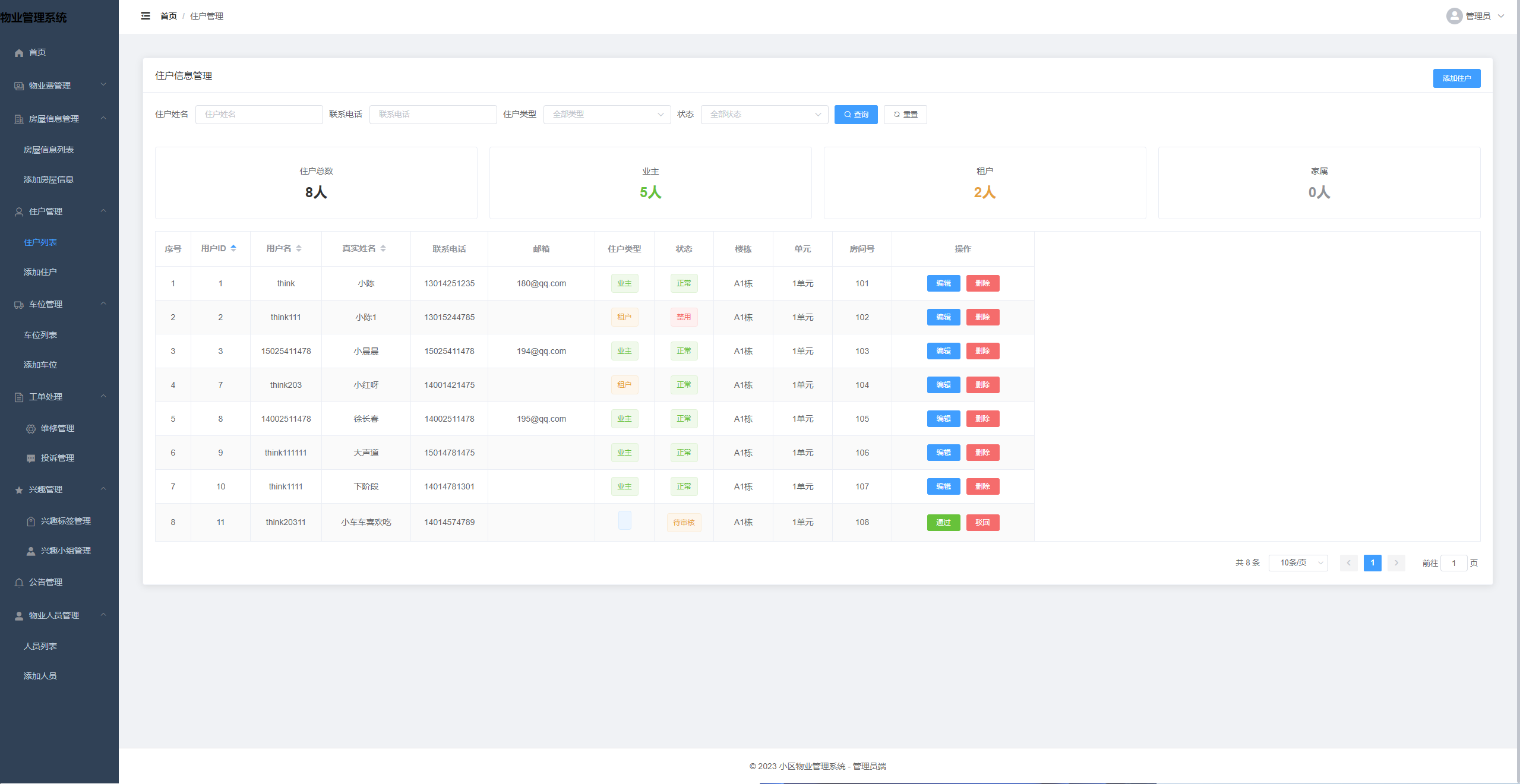The height and width of the screenshot is (784, 1520).
Task: Delete user think111 with red 删除 button
Action: [982, 317]
